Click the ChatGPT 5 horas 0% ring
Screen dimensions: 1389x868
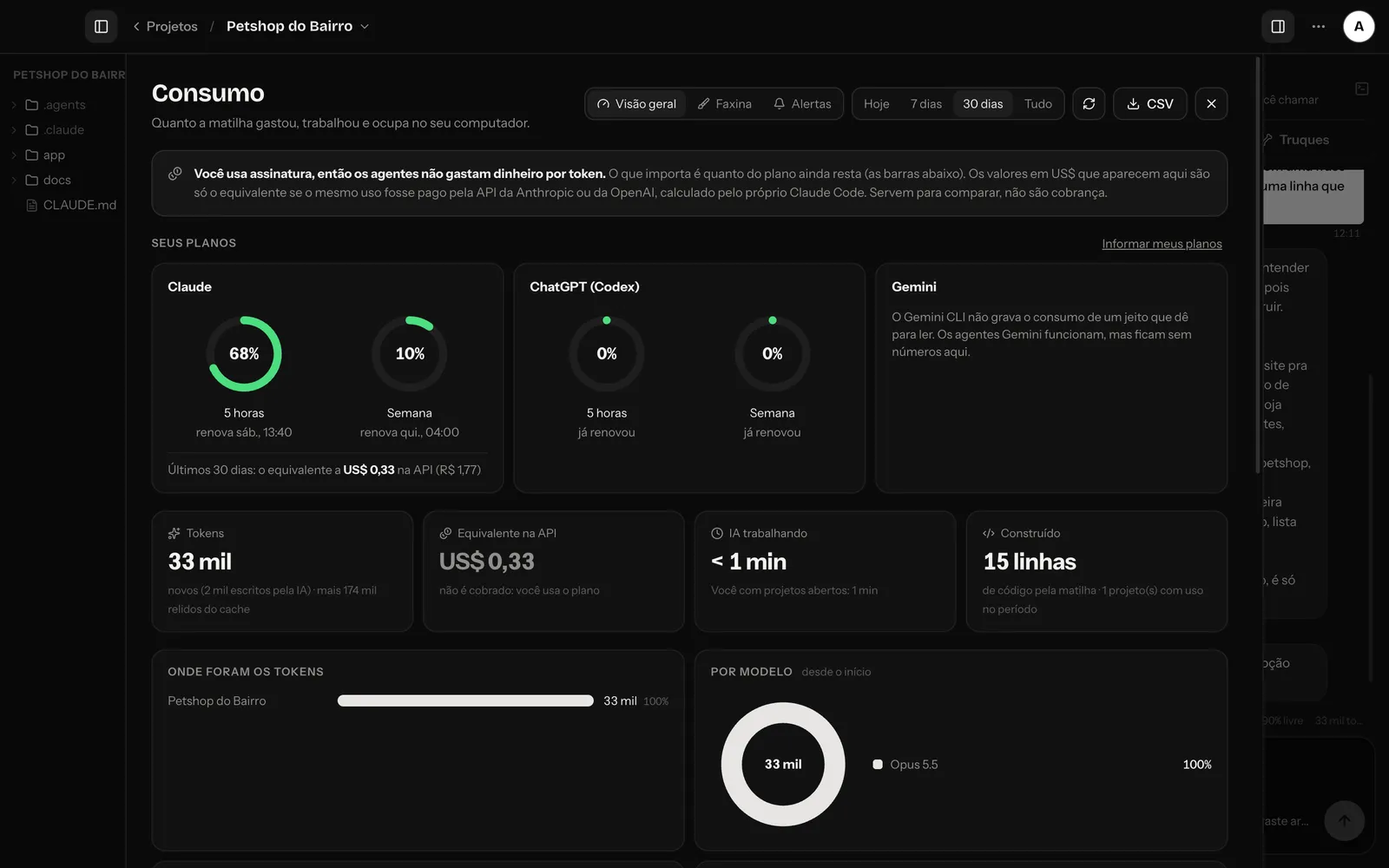pyautogui.click(x=607, y=353)
